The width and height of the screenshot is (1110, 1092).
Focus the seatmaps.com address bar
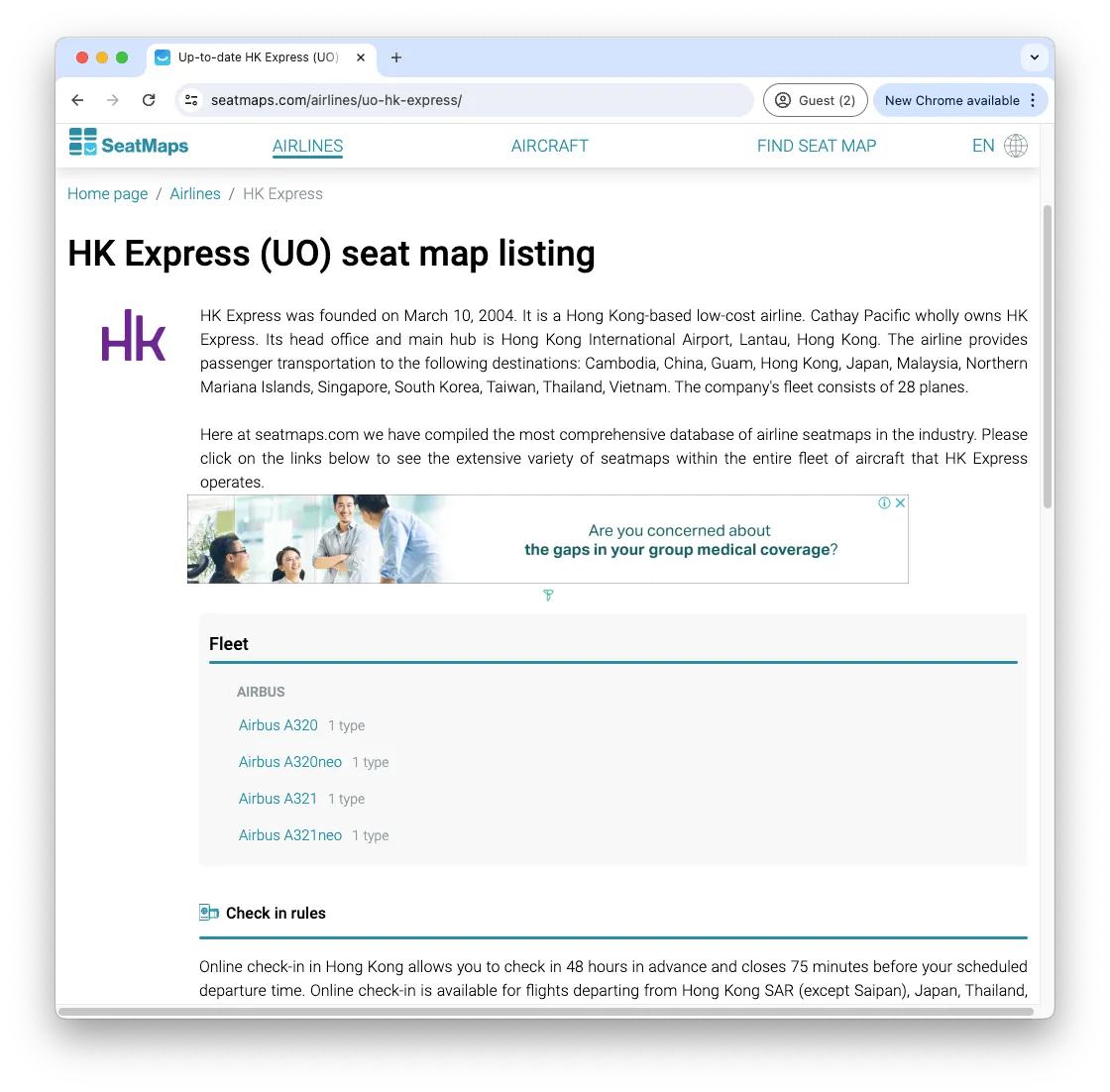coord(465,100)
